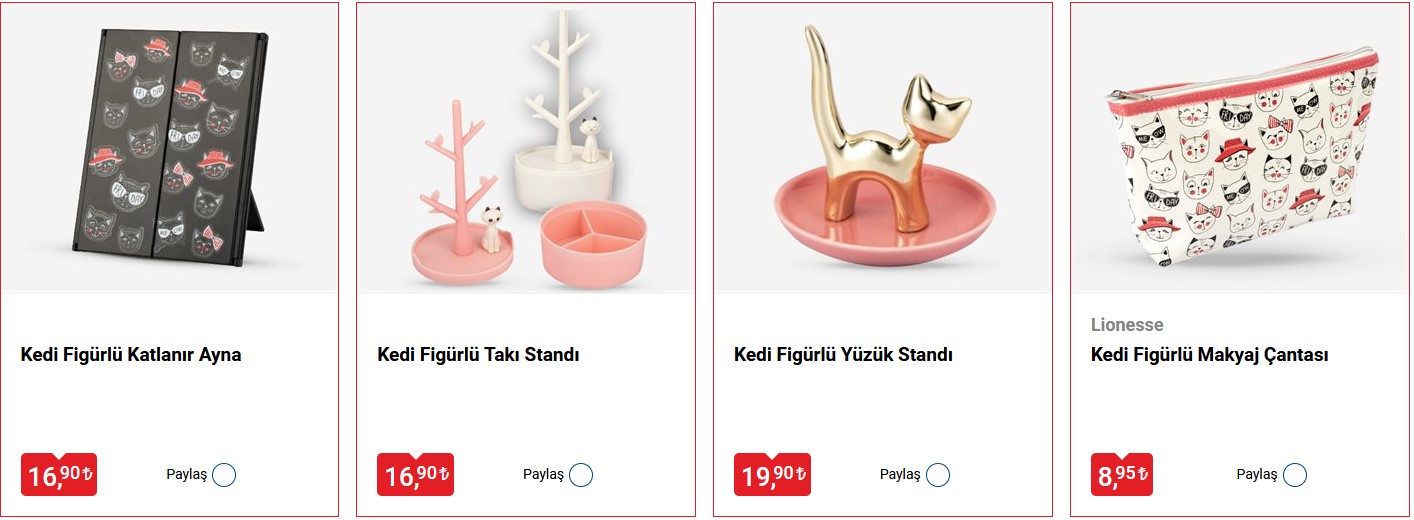Open the Kedi Figürlü Takı Standı title
This screenshot has height=520, width=1414.
(x=478, y=355)
